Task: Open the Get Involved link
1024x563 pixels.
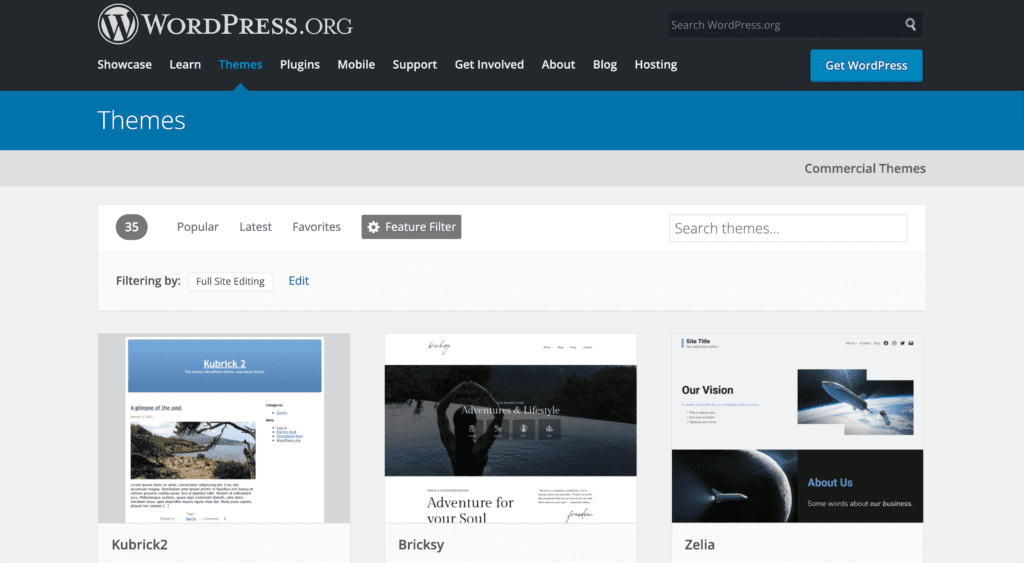Action: coord(489,65)
